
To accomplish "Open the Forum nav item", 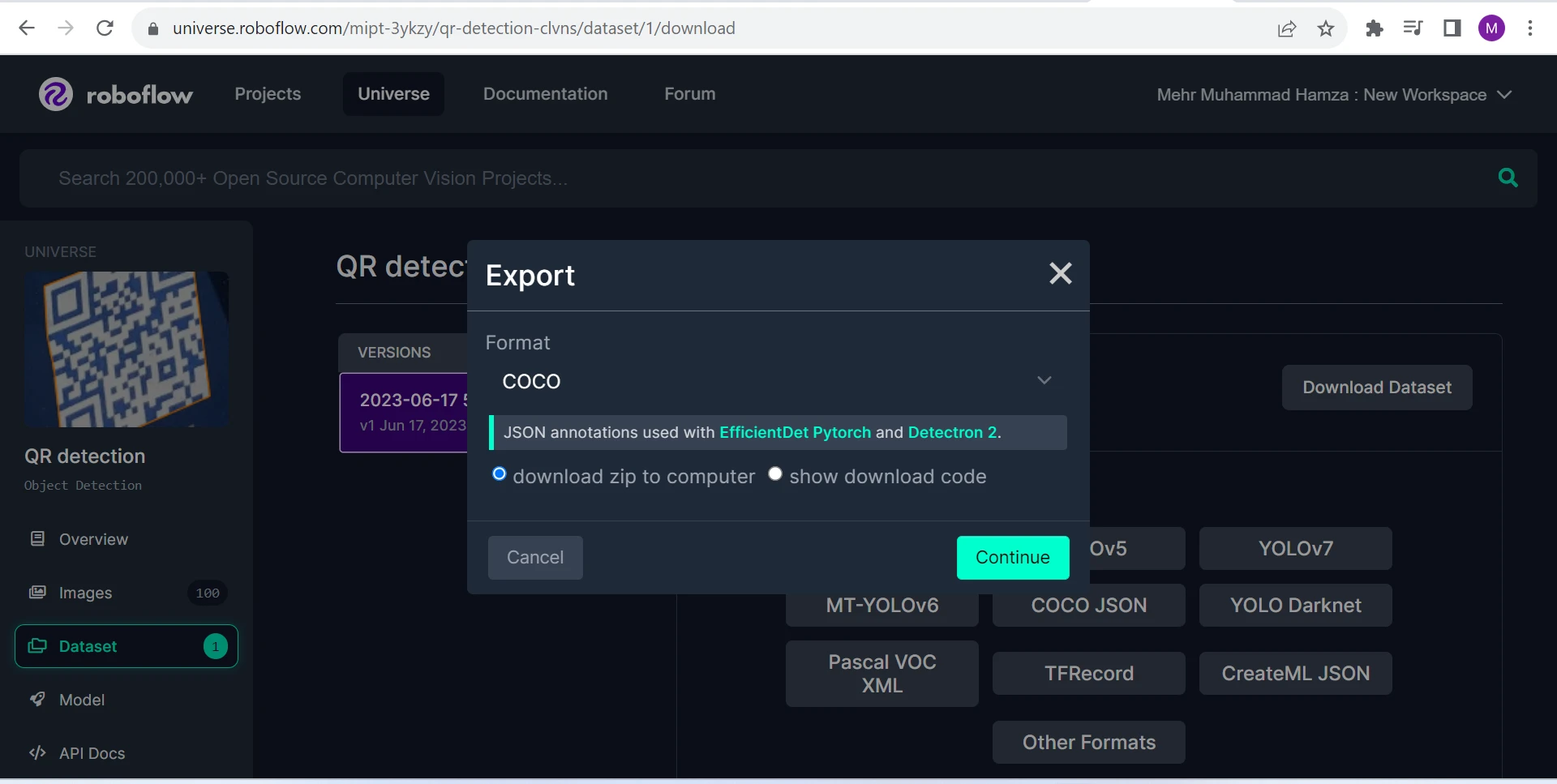I will [x=689, y=94].
